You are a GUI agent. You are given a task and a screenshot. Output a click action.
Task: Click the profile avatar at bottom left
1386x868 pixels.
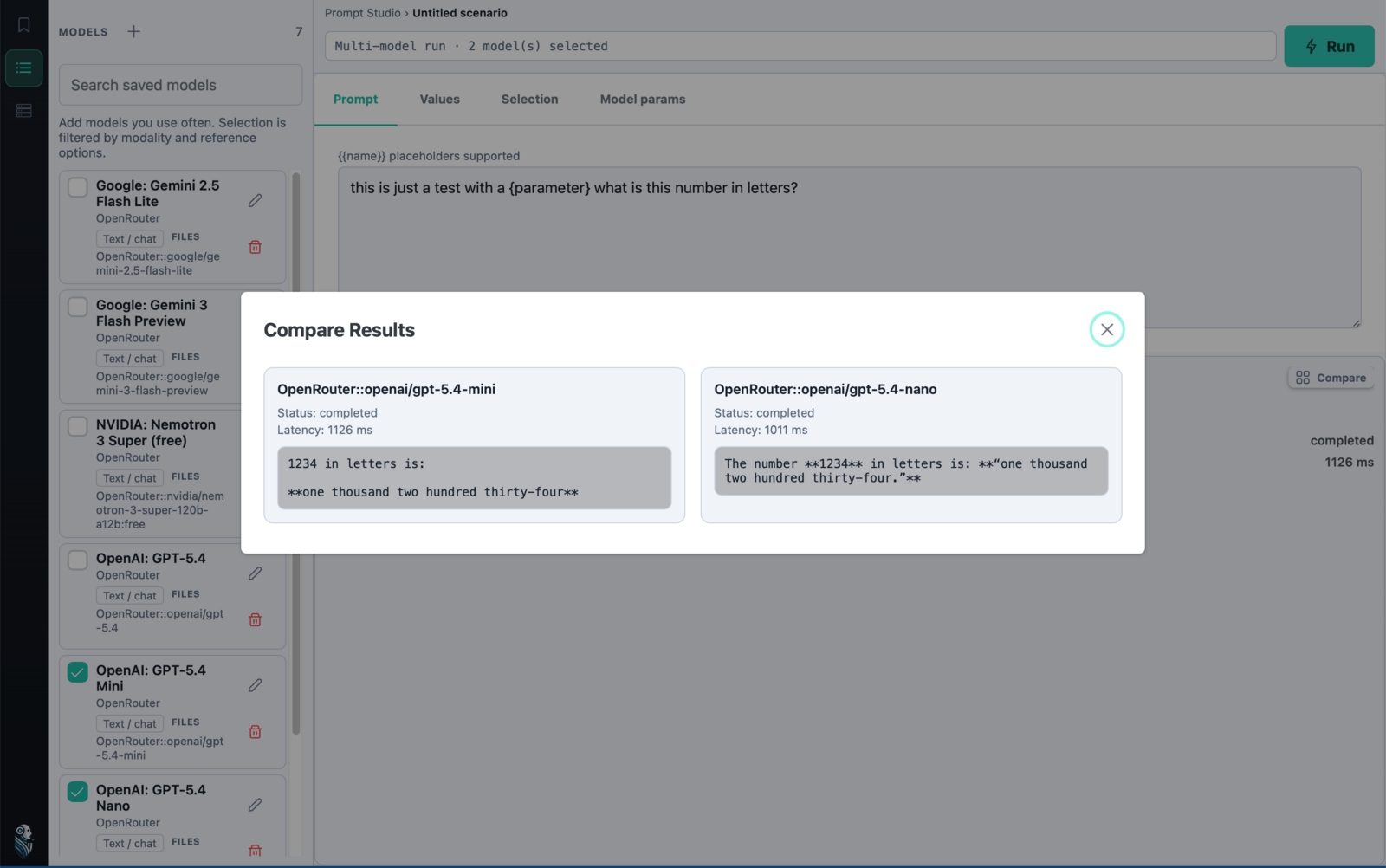click(x=23, y=840)
